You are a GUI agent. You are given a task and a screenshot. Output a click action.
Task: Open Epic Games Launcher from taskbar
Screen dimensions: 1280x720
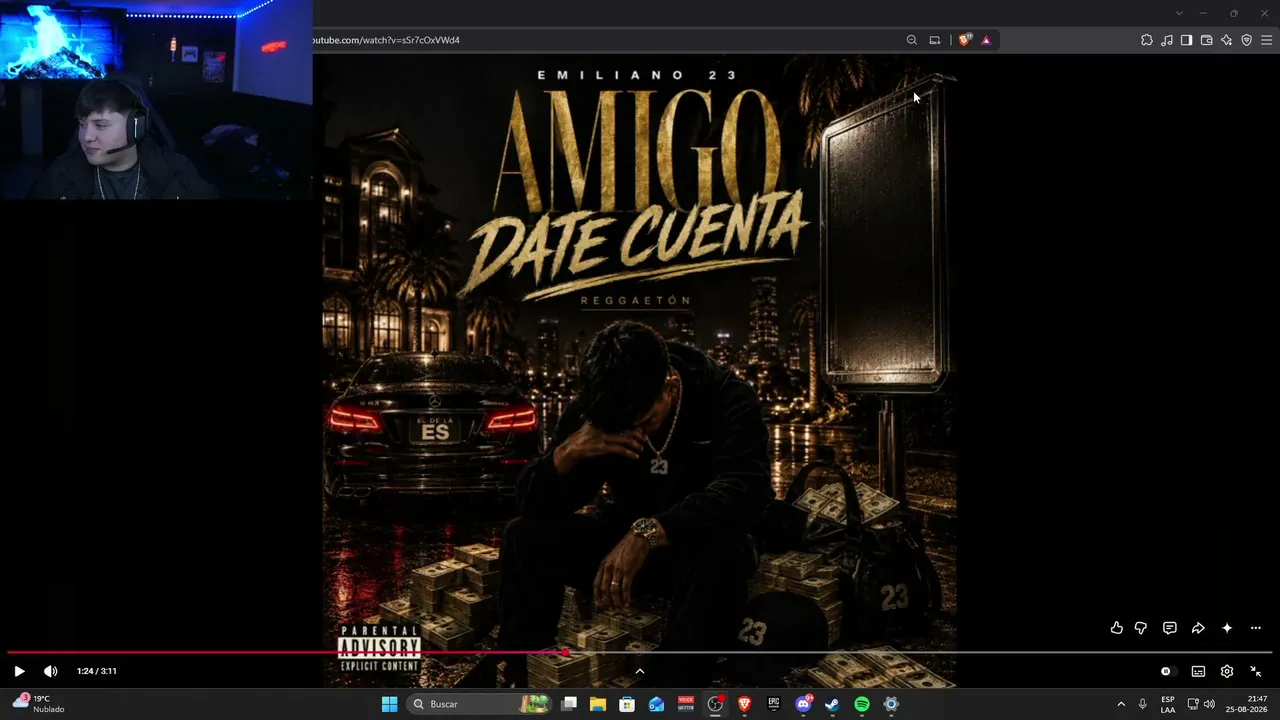click(773, 704)
